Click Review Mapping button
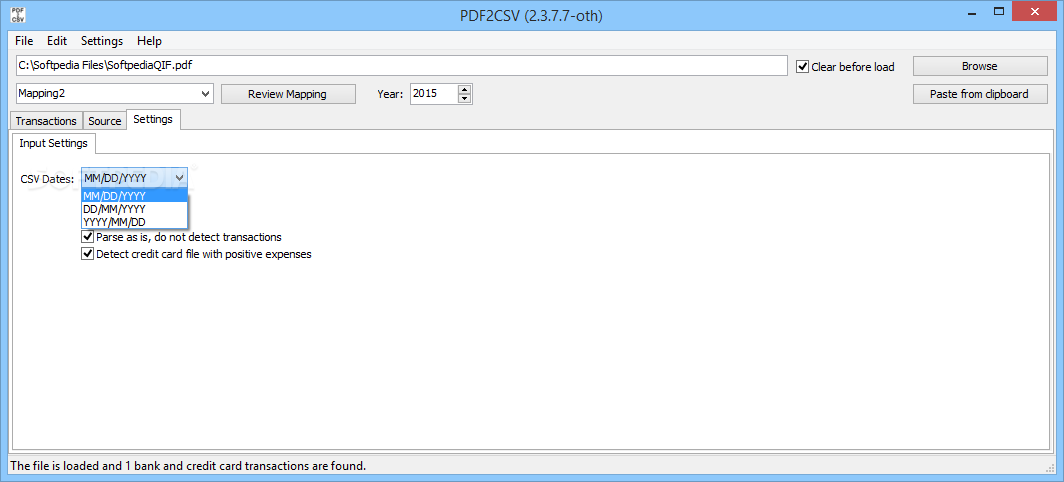 [288, 94]
